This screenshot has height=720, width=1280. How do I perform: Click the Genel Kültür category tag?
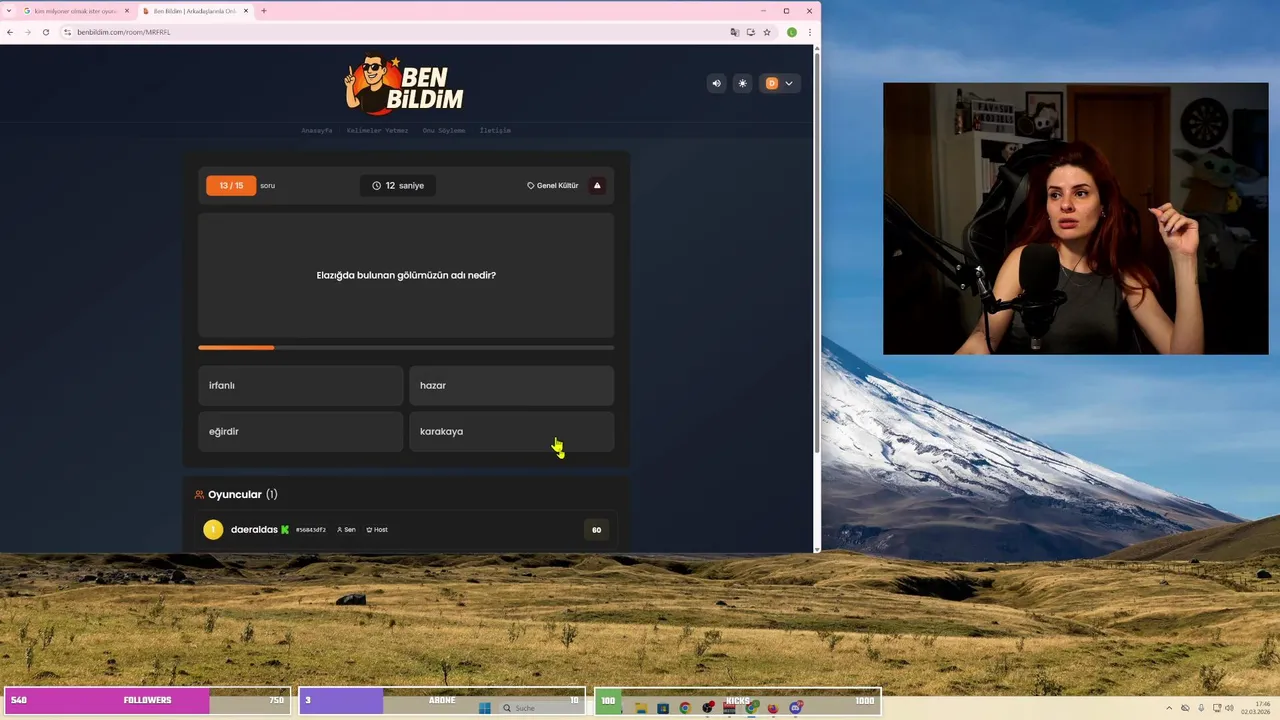pyautogui.click(x=553, y=186)
